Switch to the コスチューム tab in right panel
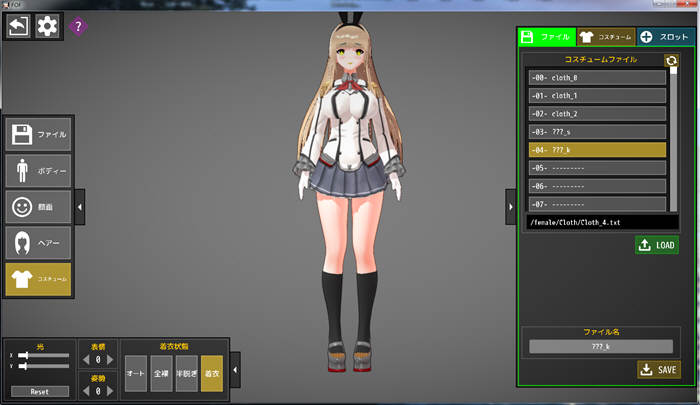This screenshot has height=405, width=700. coord(605,37)
